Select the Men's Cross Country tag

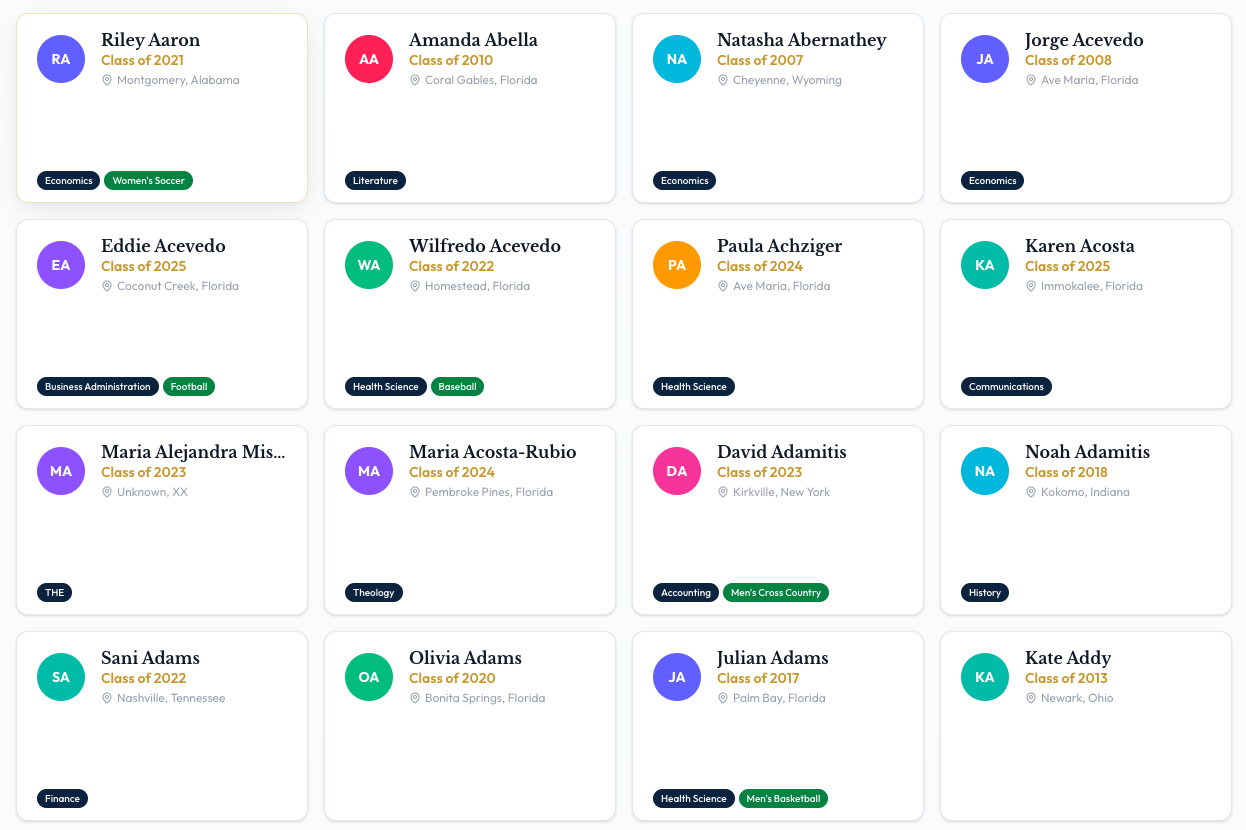776,593
